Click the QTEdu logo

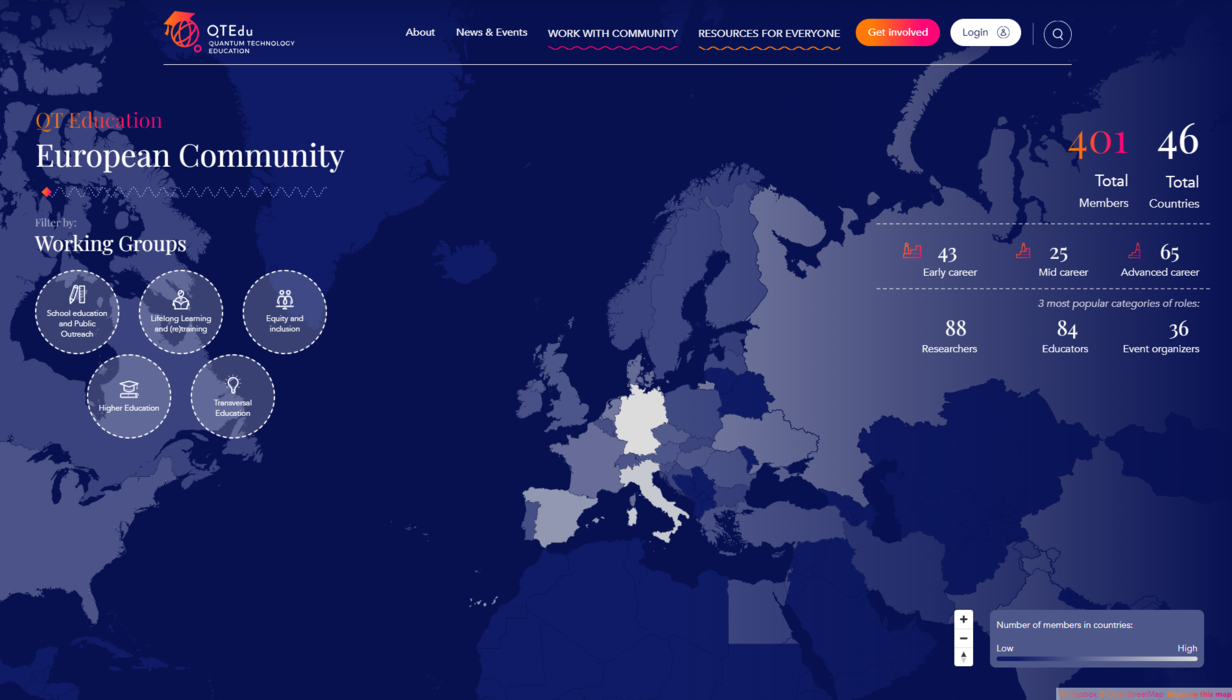[229, 33]
